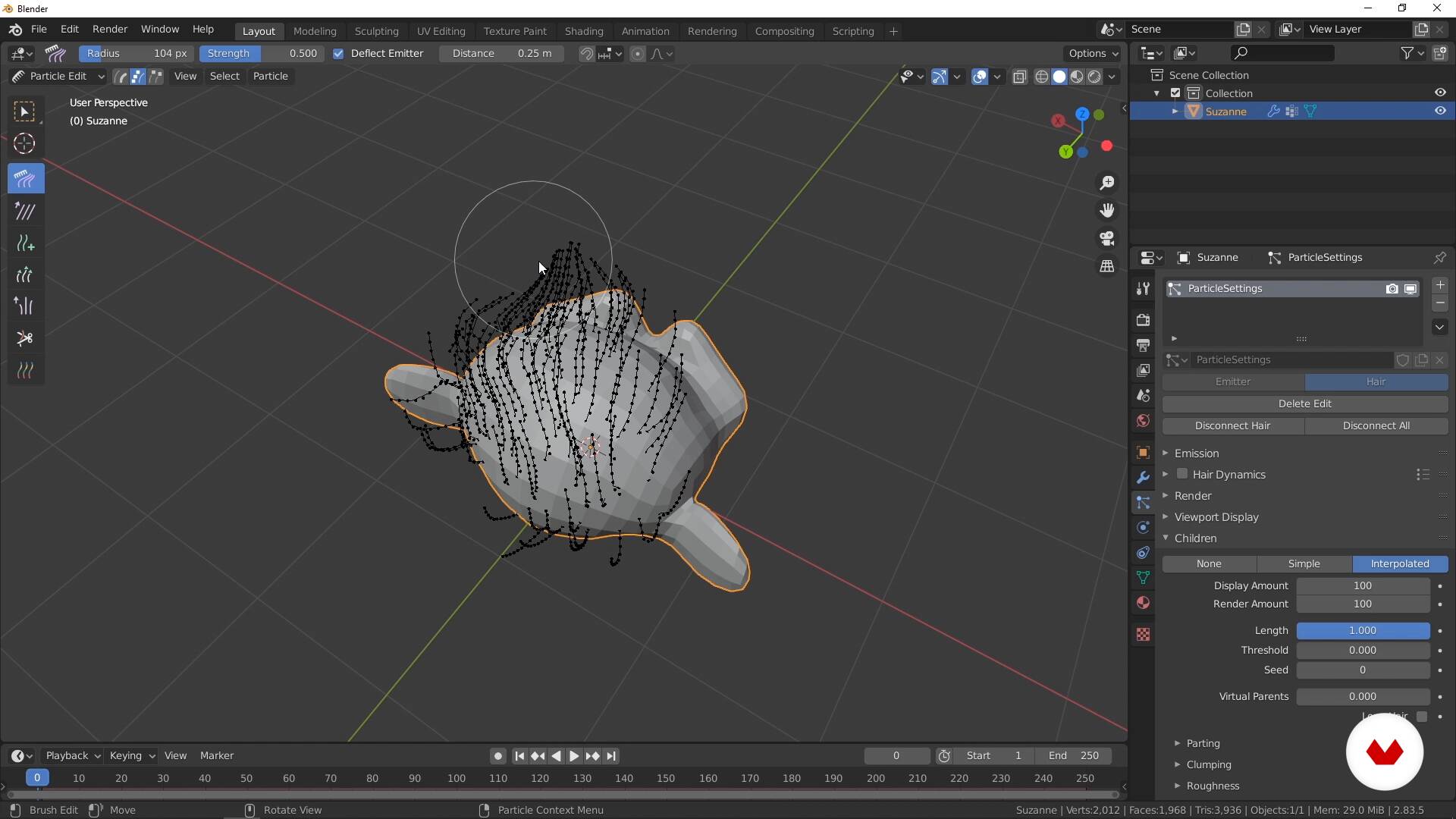This screenshot has height=819, width=1456.
Task: Open Object Constraints properties tab
Action: point(1143,552)
